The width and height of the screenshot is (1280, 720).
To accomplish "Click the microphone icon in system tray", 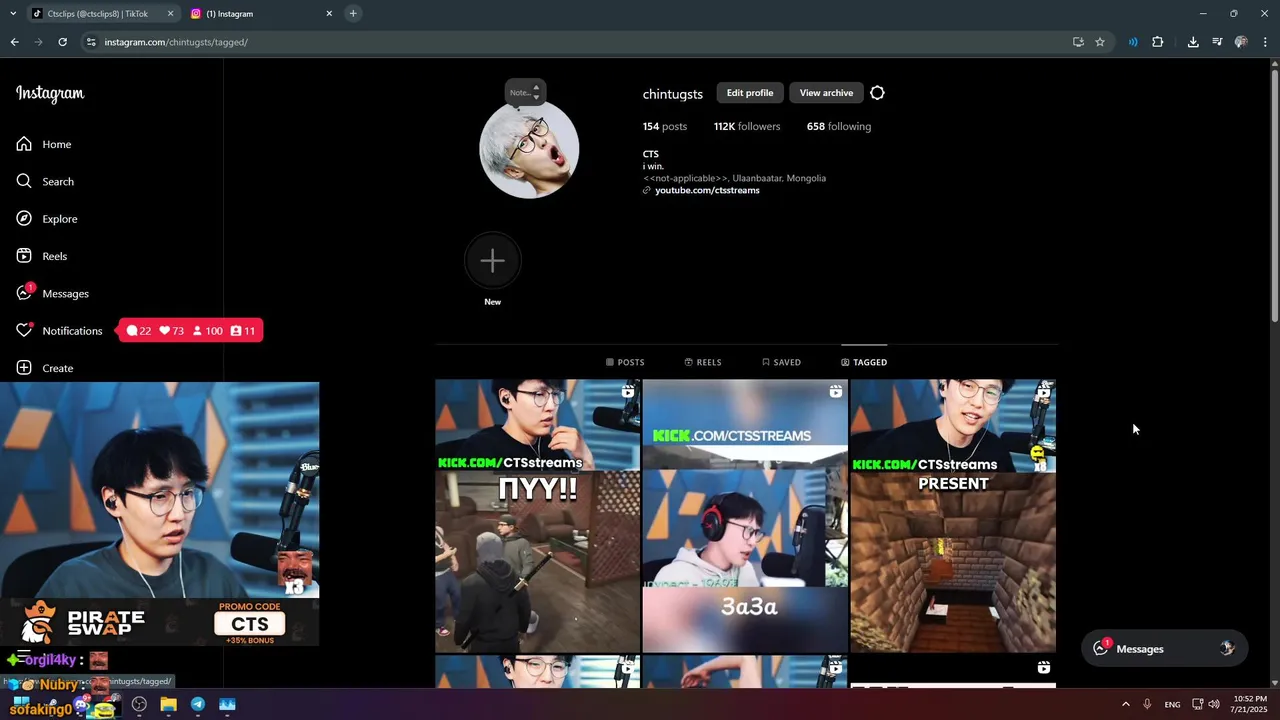I will [x=1147, y=704].
